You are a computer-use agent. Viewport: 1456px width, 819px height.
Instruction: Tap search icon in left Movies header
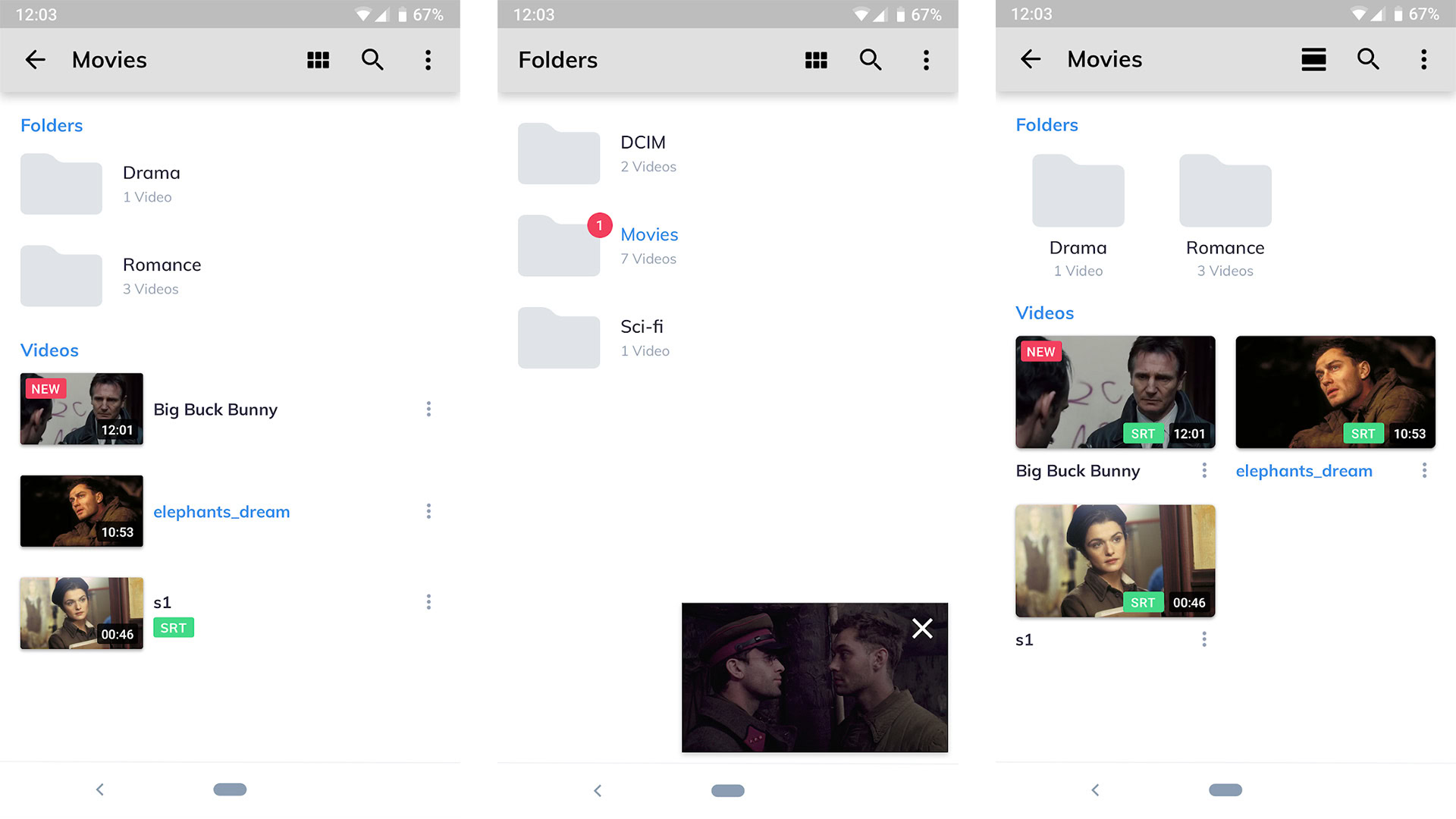(372, 60)
